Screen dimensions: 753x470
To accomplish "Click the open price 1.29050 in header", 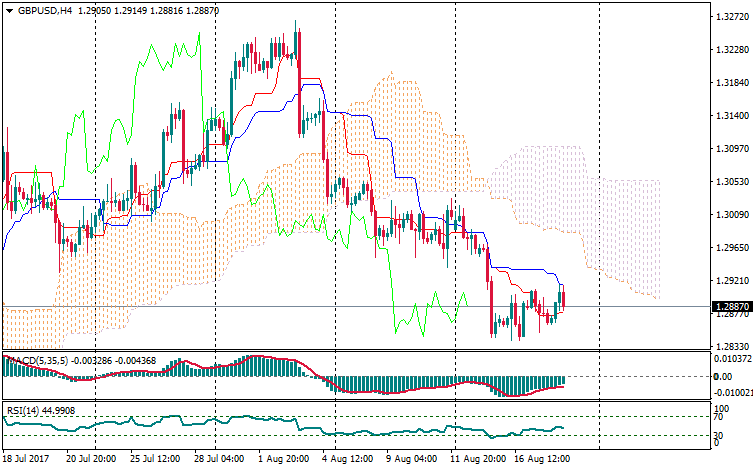I will (94, 11).
